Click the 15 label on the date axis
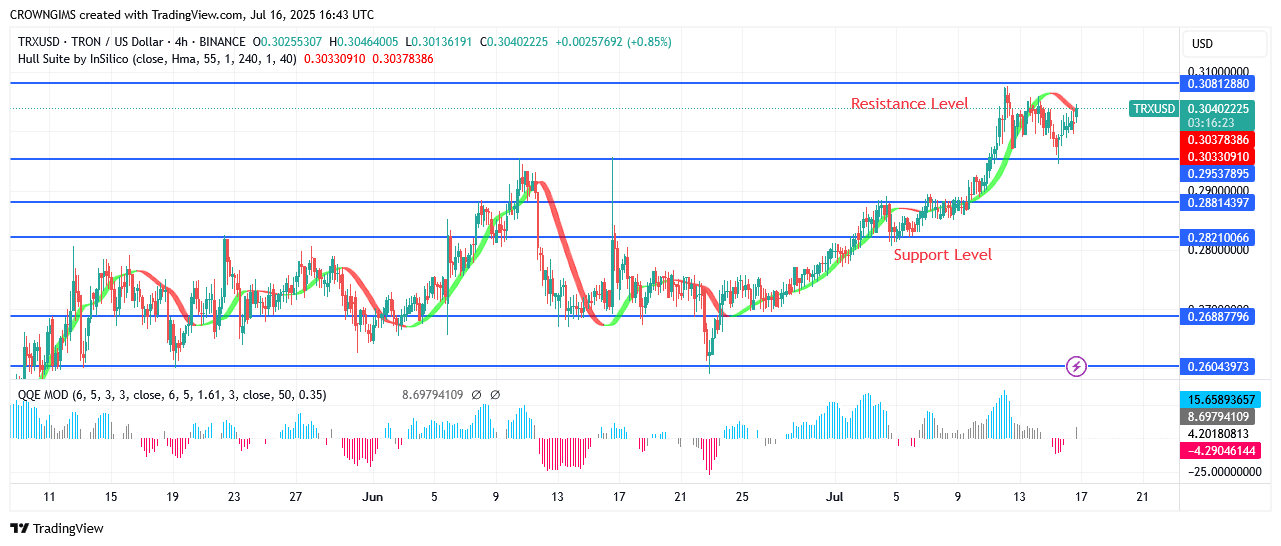 coord(111,496)
